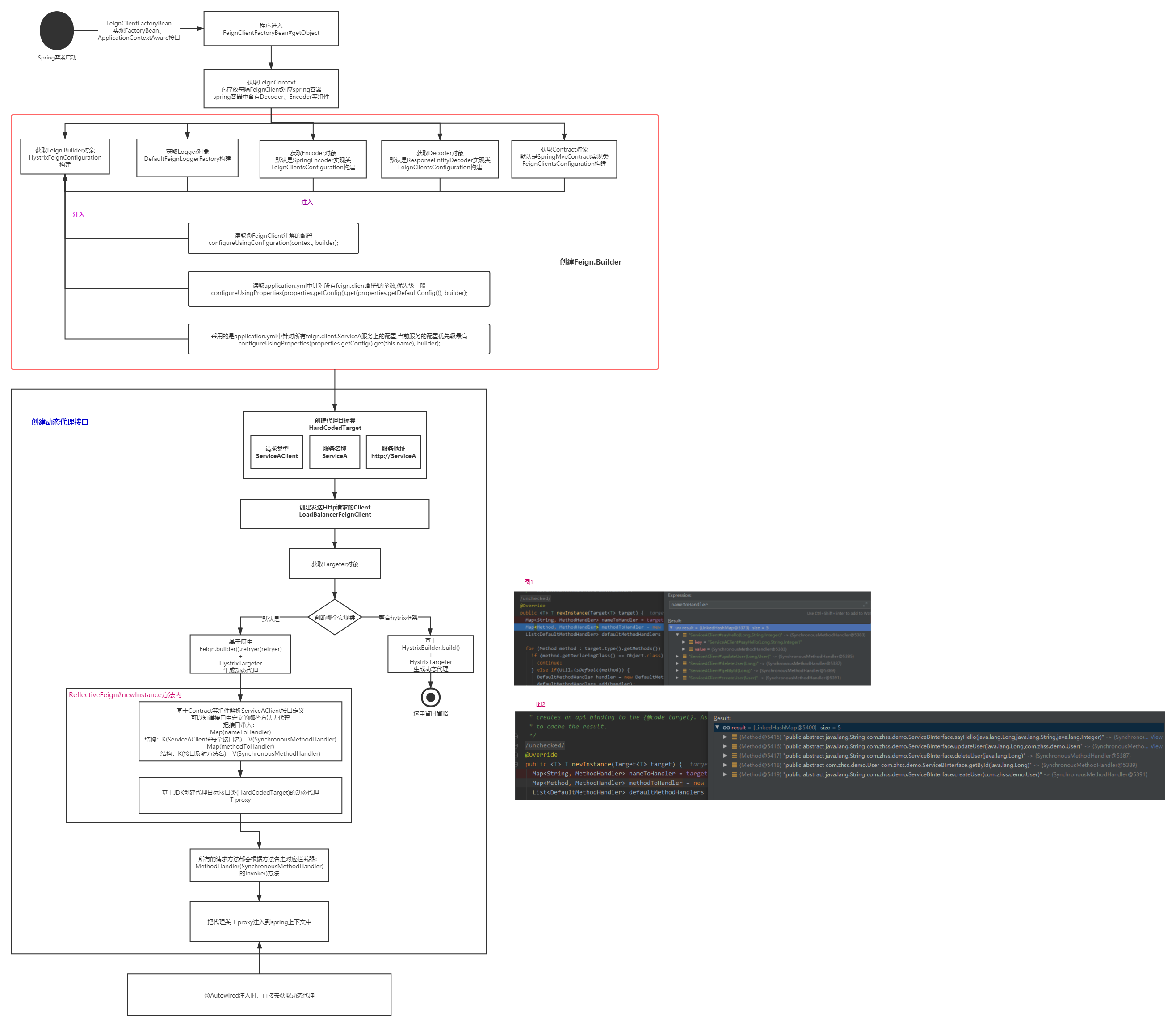The image size is (1176, 1027).
Task: Expand the value SynchronousMethodHandler@5383 node
Action: tap(683, 649)
